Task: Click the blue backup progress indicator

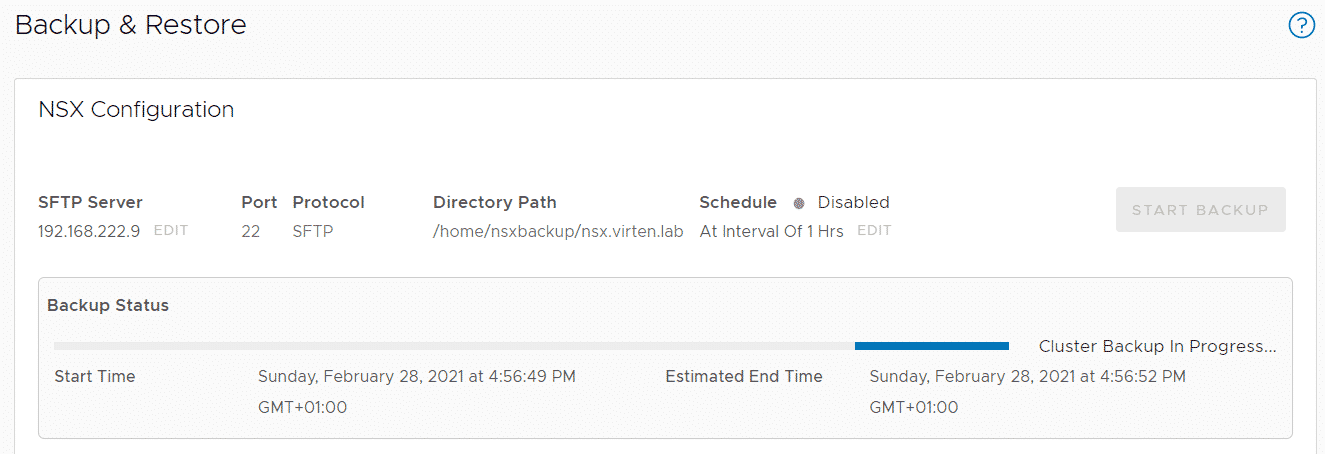Action: (x=932, y=346)
